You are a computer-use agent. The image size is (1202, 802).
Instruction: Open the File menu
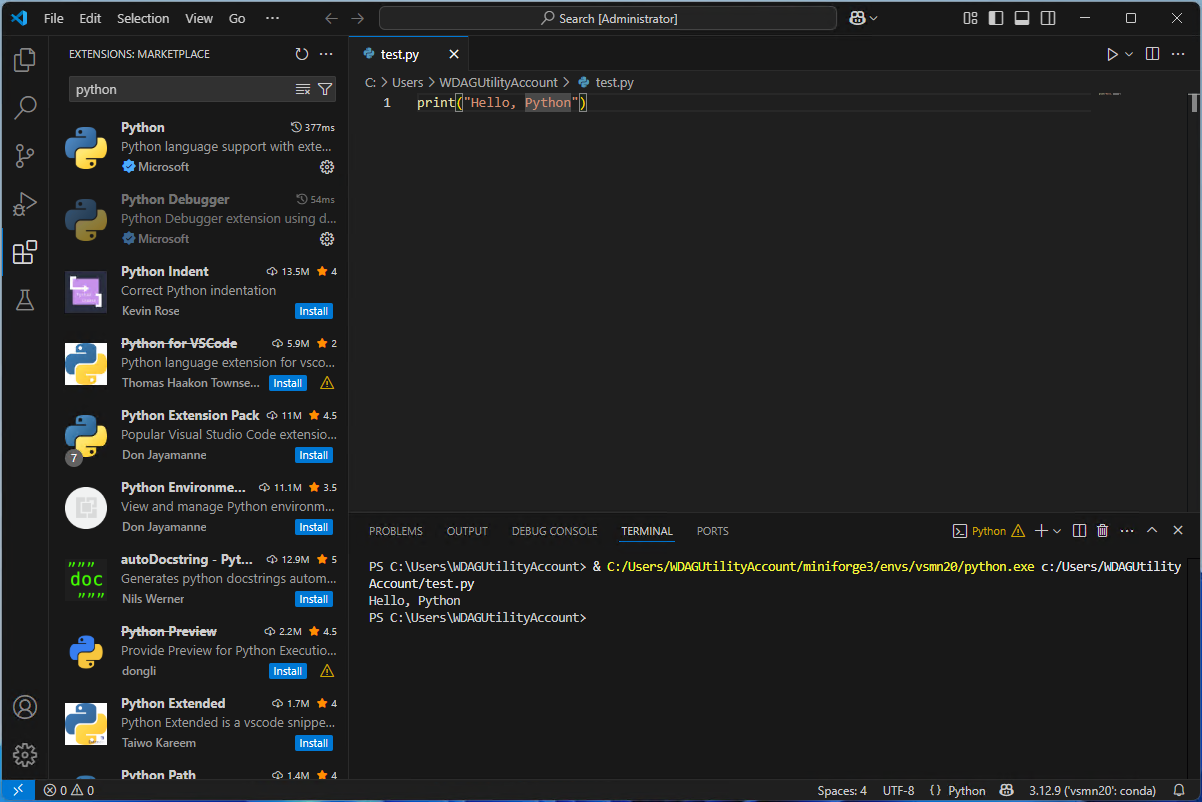tap(54, 18)
